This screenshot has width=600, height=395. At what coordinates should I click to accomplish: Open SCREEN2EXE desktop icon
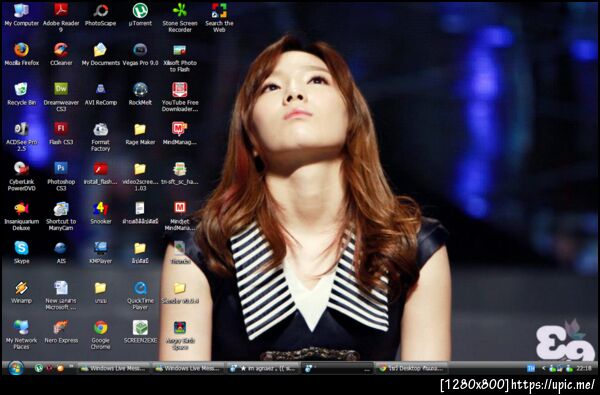140,331
